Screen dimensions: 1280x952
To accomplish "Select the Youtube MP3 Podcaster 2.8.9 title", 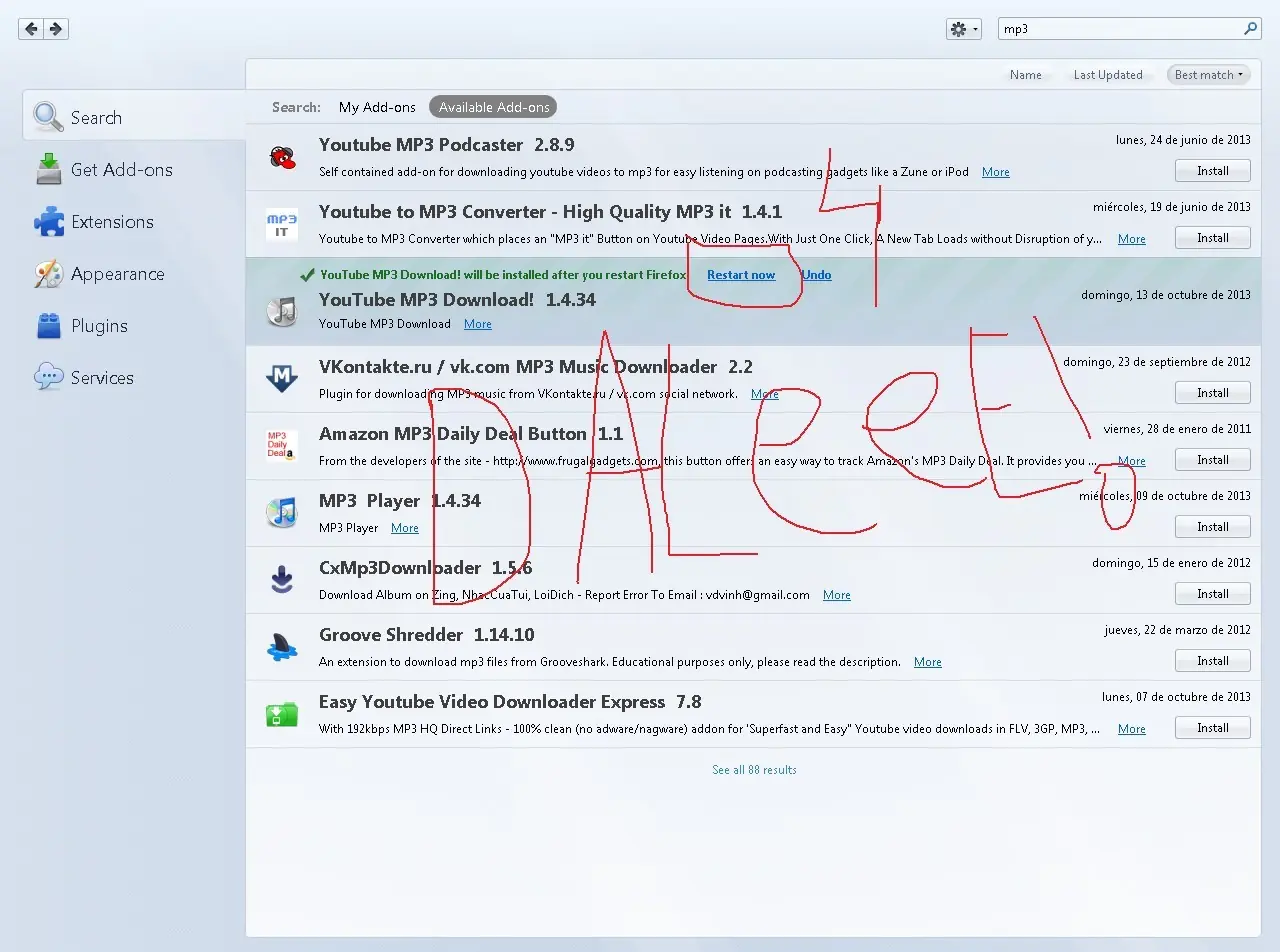I will pos(447,145).
